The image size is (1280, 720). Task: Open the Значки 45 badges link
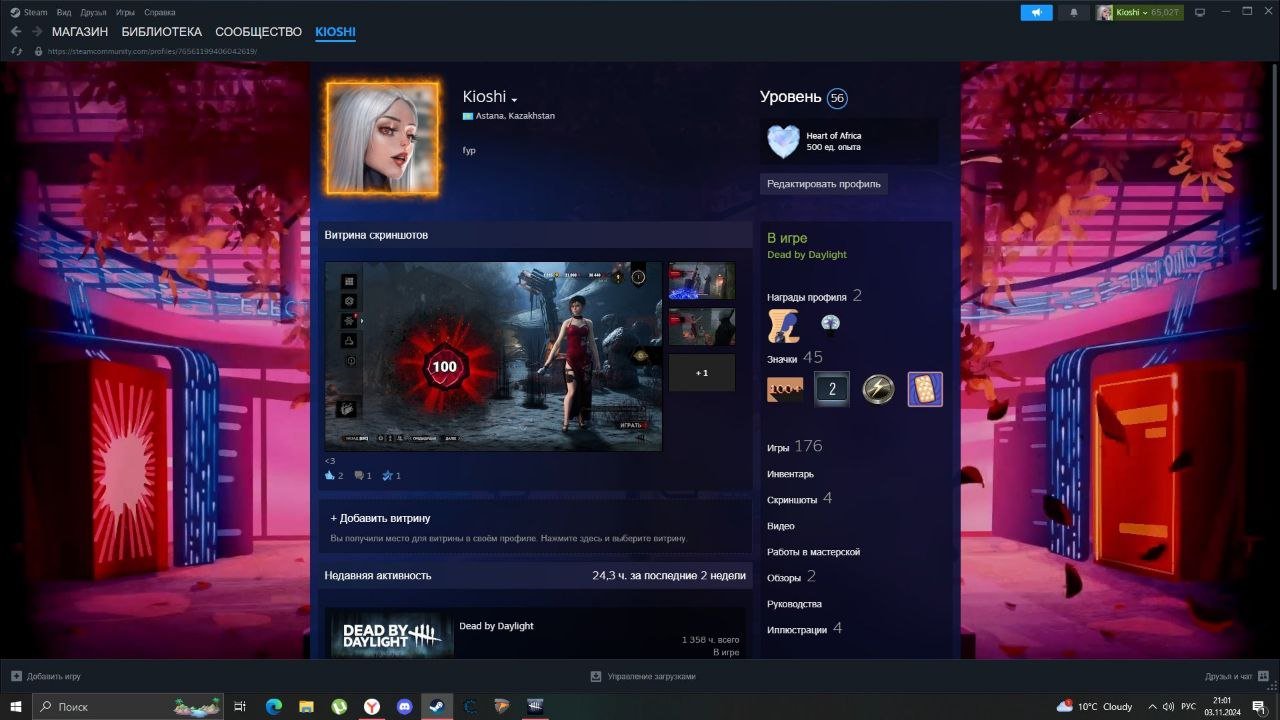point(795,358)
